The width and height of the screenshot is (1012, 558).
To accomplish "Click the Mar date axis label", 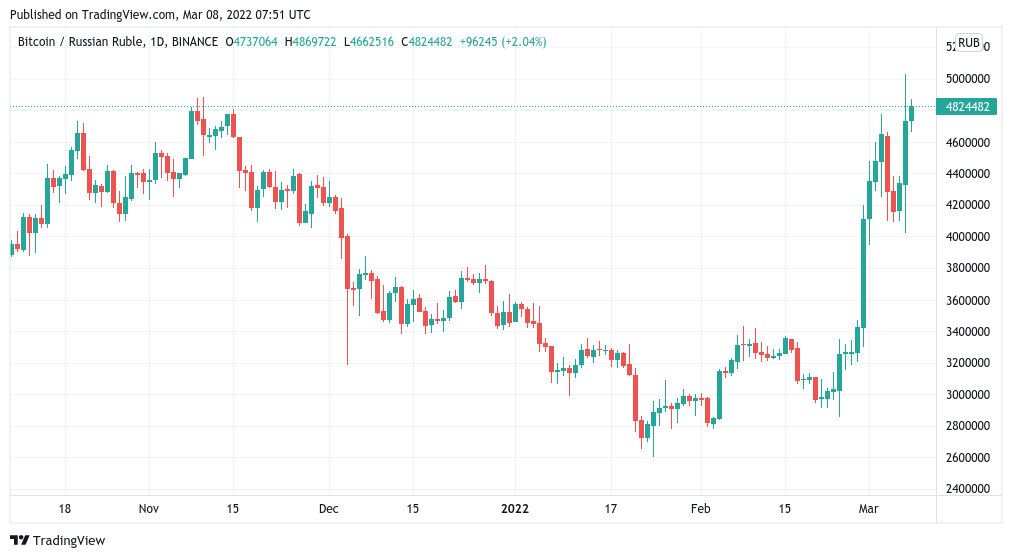I will point(868,508).
